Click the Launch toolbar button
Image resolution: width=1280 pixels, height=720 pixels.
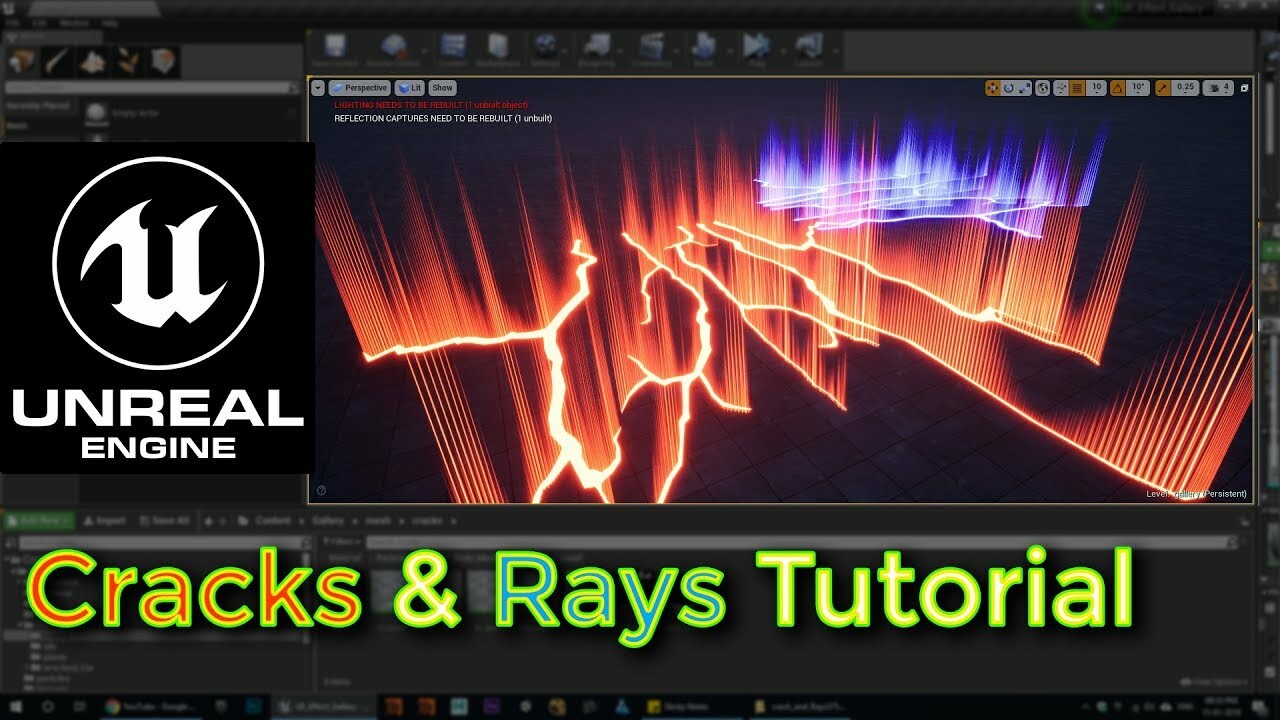coord(808,48)
